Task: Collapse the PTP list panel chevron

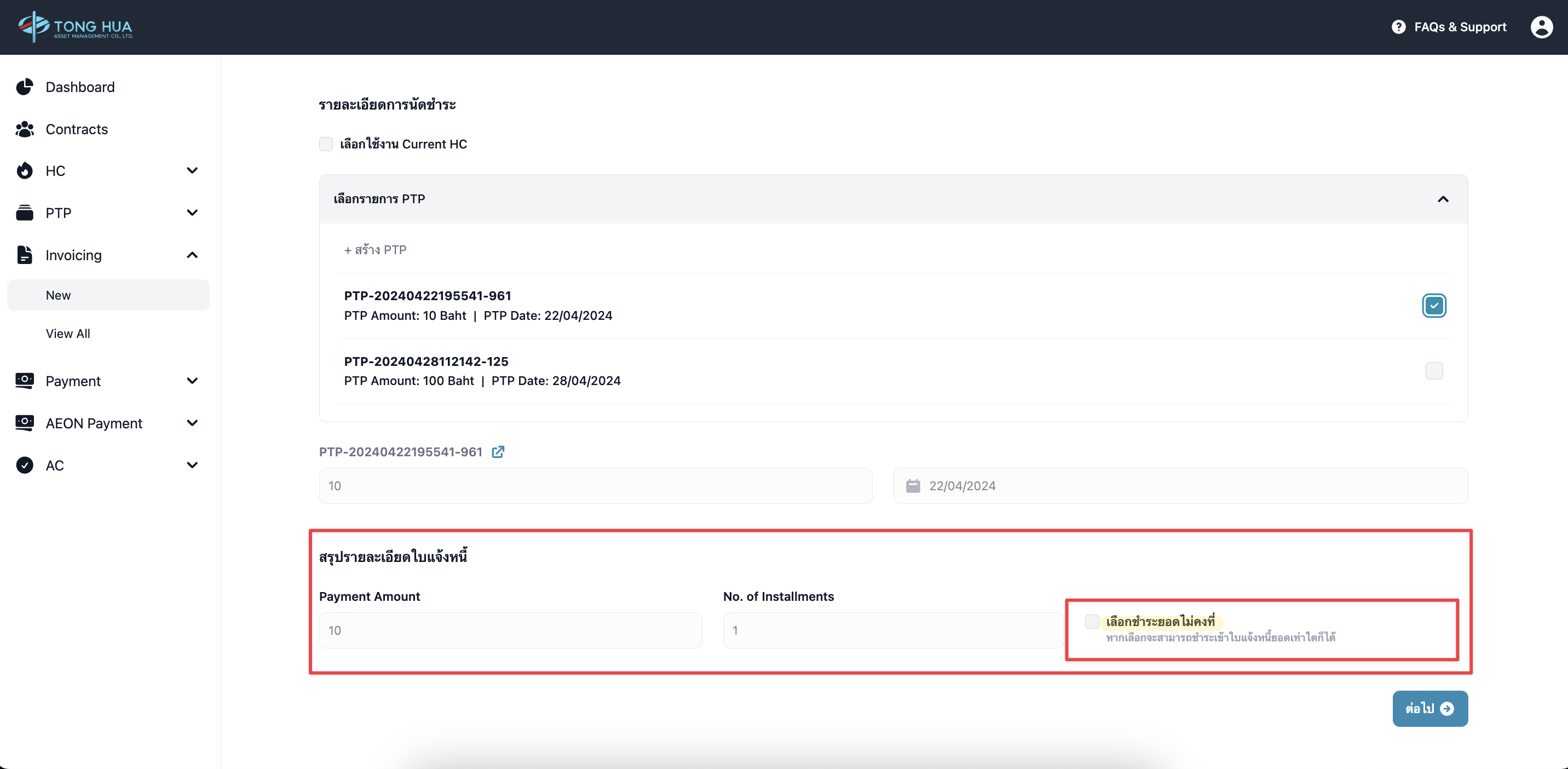Action: pyautogui.click(x=1443, y=199)
